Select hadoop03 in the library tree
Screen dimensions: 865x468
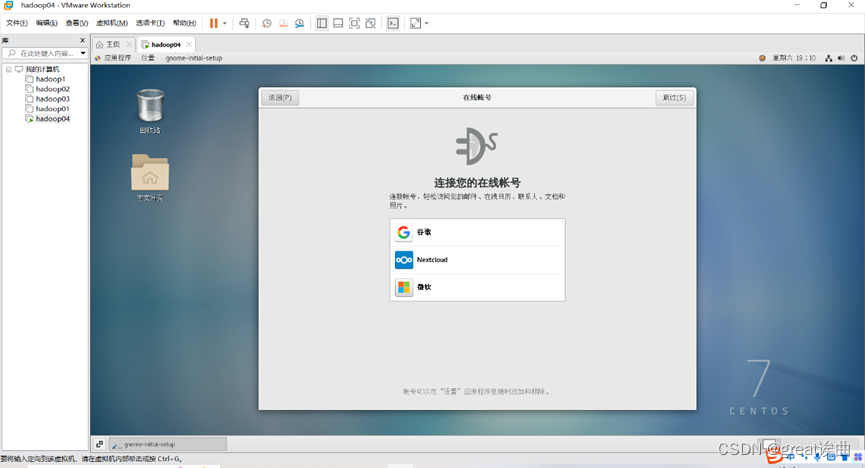click(52, 99)
